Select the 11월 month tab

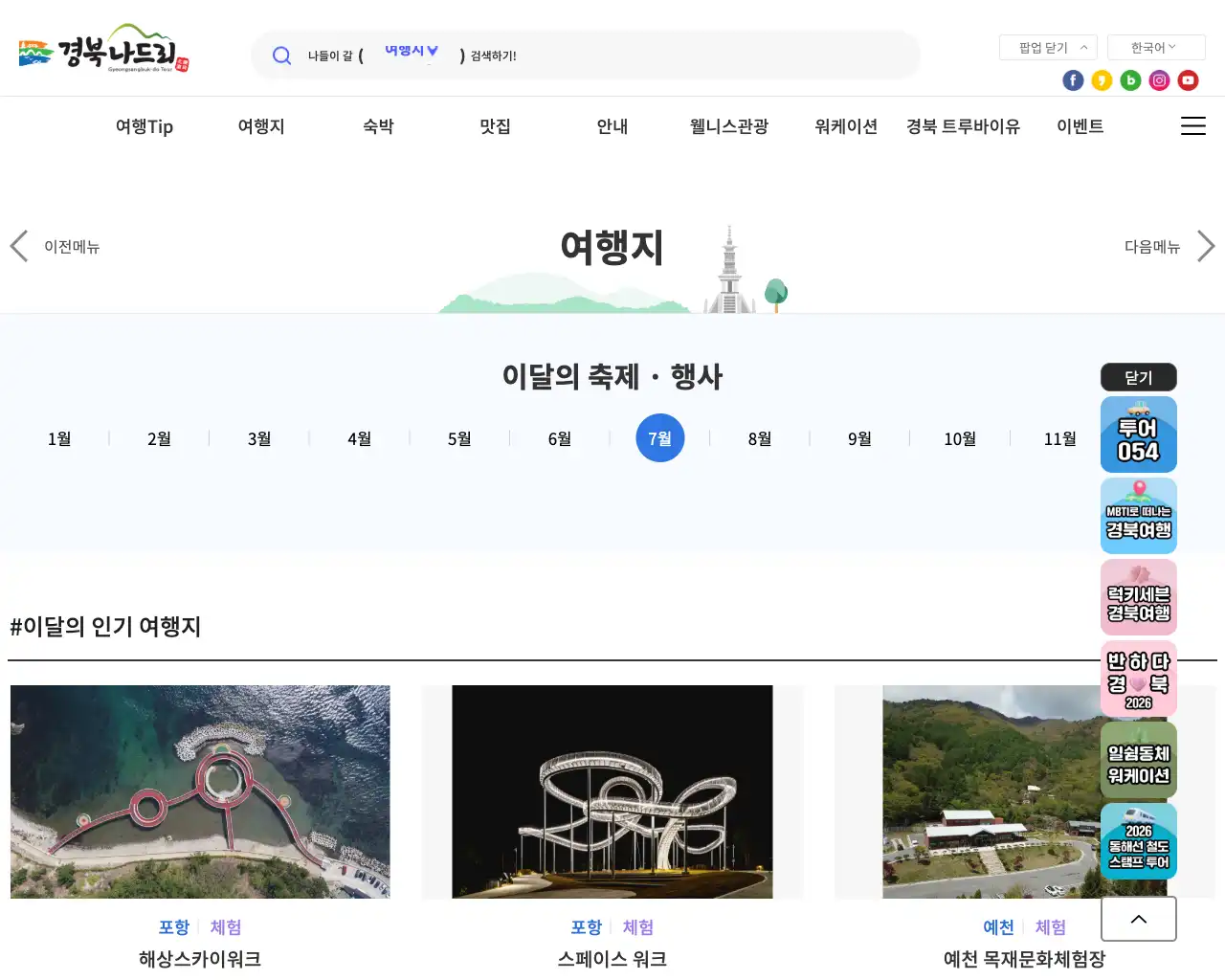[x=1059, y=438]
